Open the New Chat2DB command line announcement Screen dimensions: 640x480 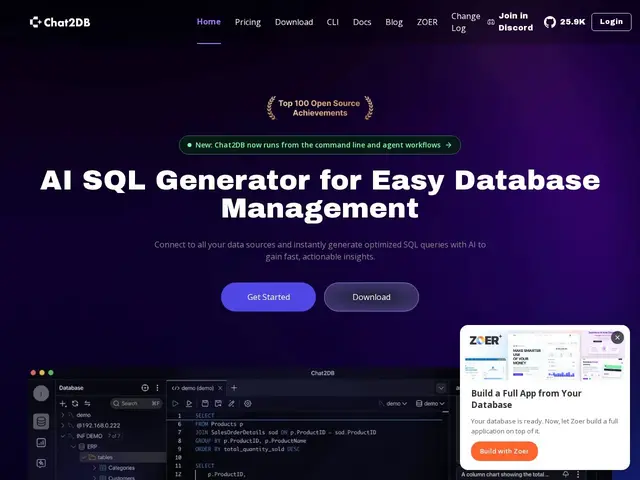point(320,145)
